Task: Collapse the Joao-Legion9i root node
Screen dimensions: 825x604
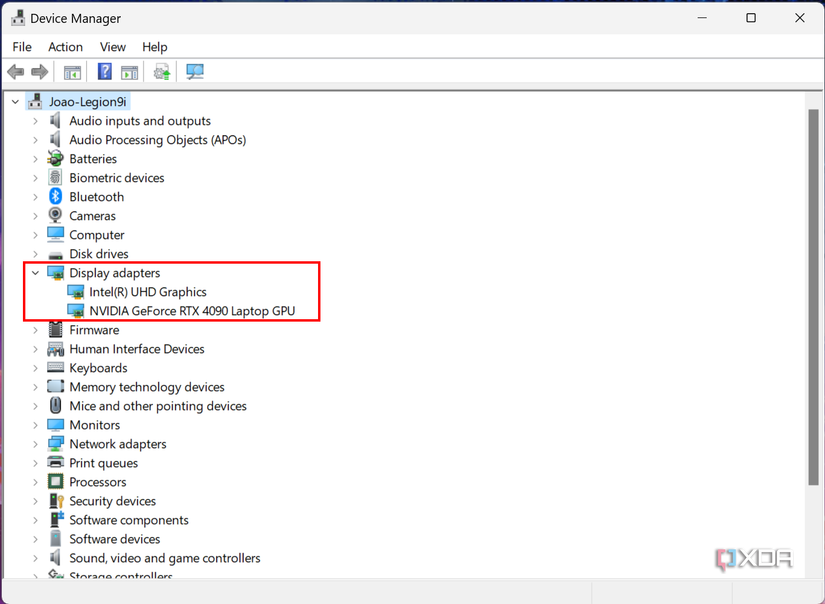Action: point(15,101)
